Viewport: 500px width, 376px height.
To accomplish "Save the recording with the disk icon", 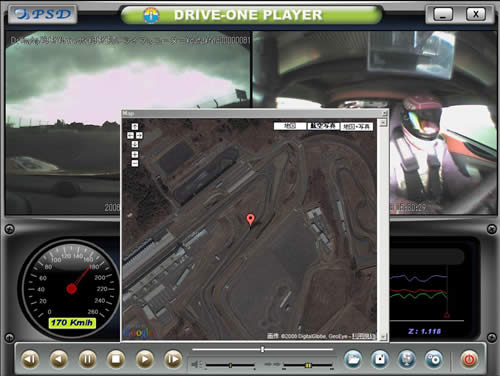I will pos(380,359).
